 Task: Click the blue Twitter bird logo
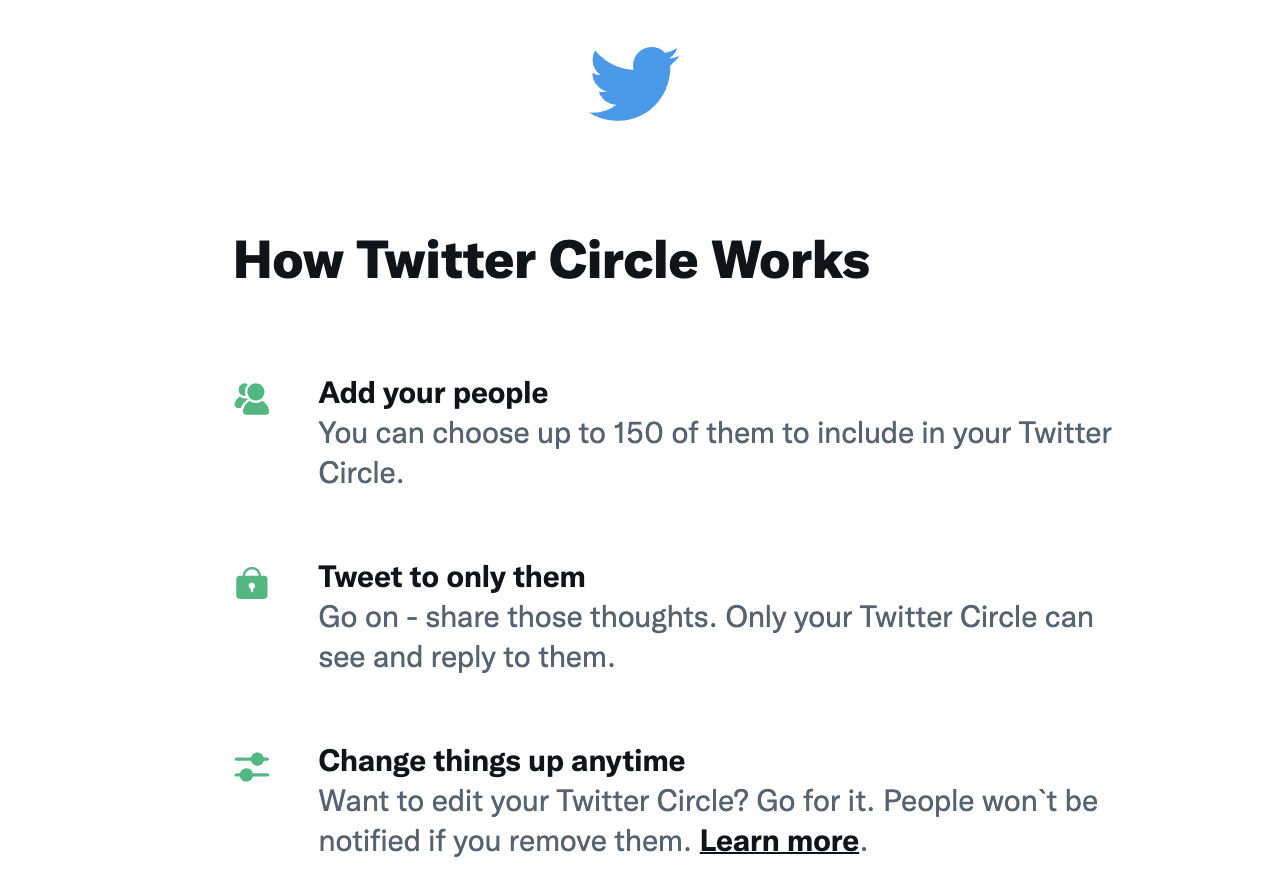click(x=634, y=84)
